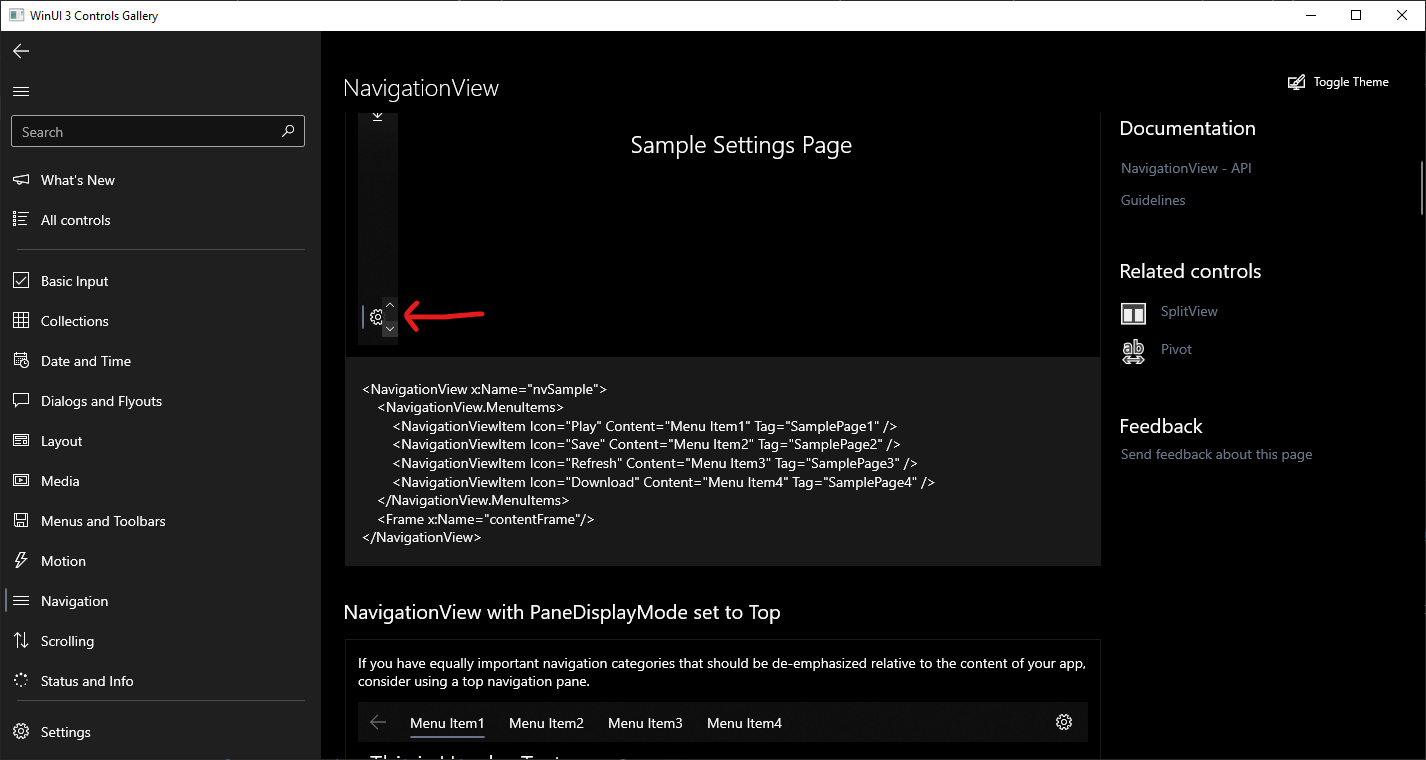Open the SplitView related control
This screenshot has height=760, width=1426.
coord(1189,311)
